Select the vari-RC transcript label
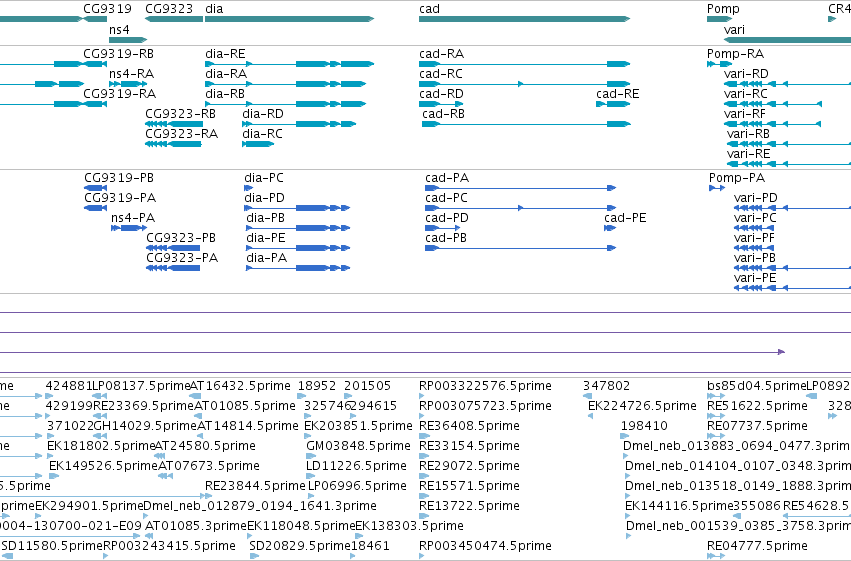The width and height of the screenshot is (851, 561). click(x=746, y=94)
